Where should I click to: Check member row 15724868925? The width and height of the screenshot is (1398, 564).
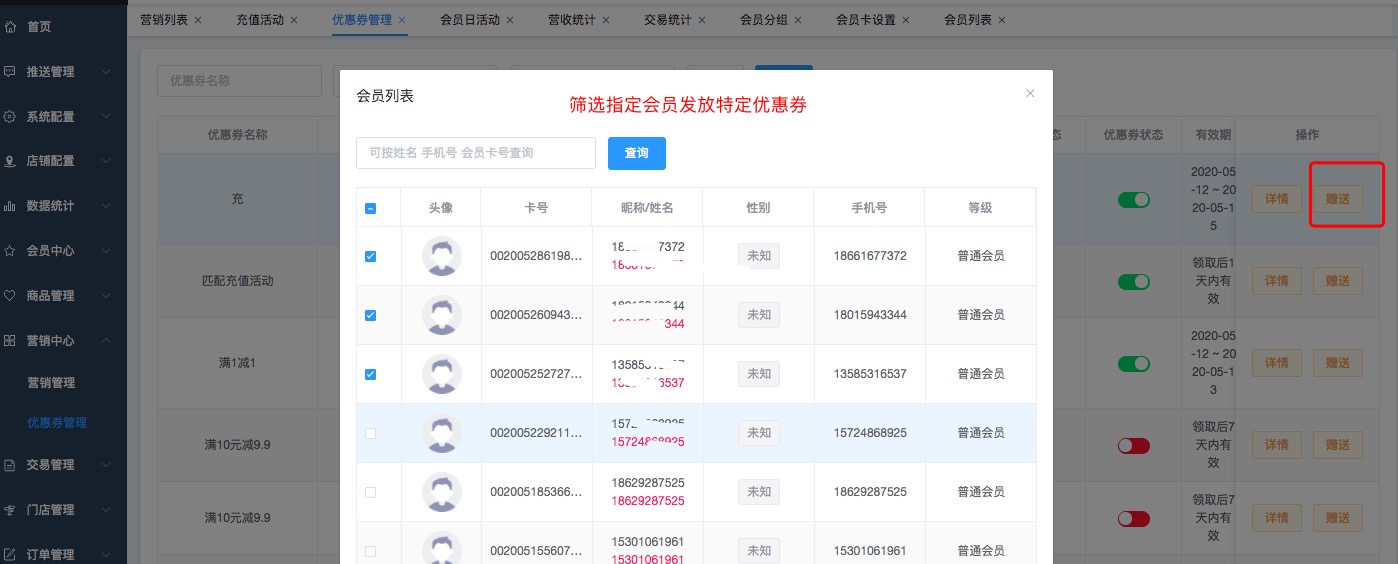click(370, 433)
